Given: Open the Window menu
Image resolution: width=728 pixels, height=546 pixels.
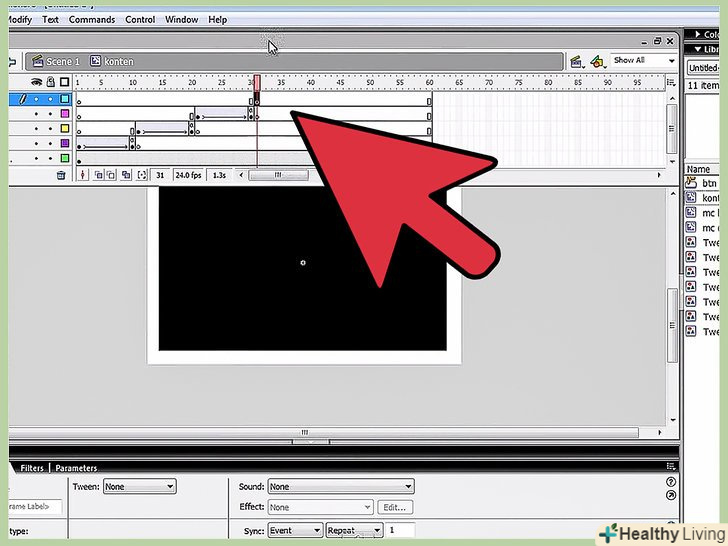Looking at the screenshot, I should [x=182, y=20].
